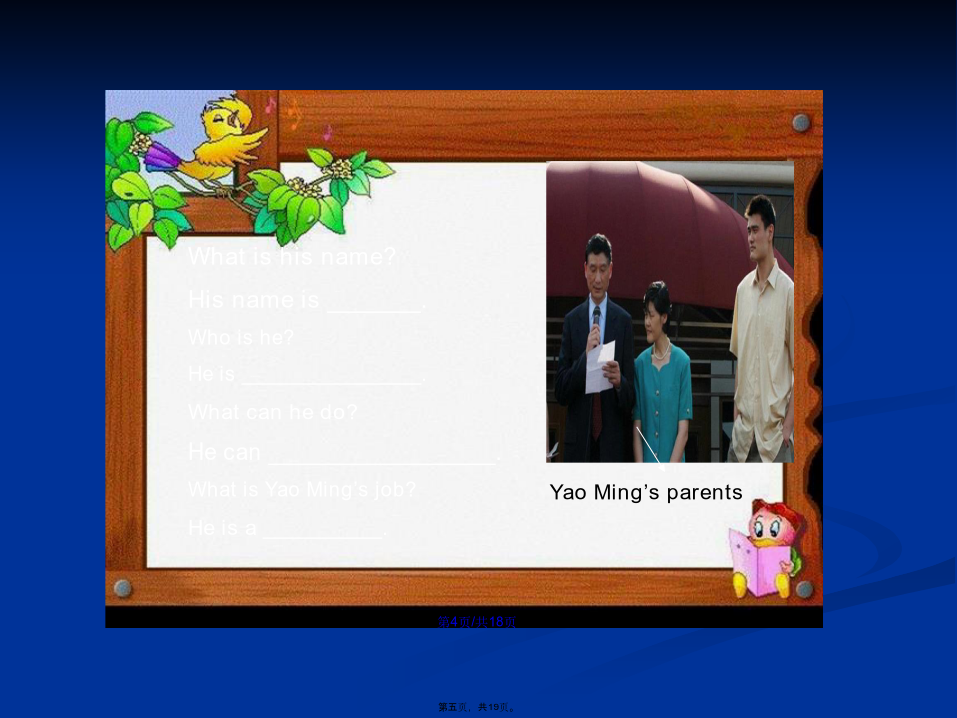
Task: Click the question "Who is he?"
Action: (241, 337)
